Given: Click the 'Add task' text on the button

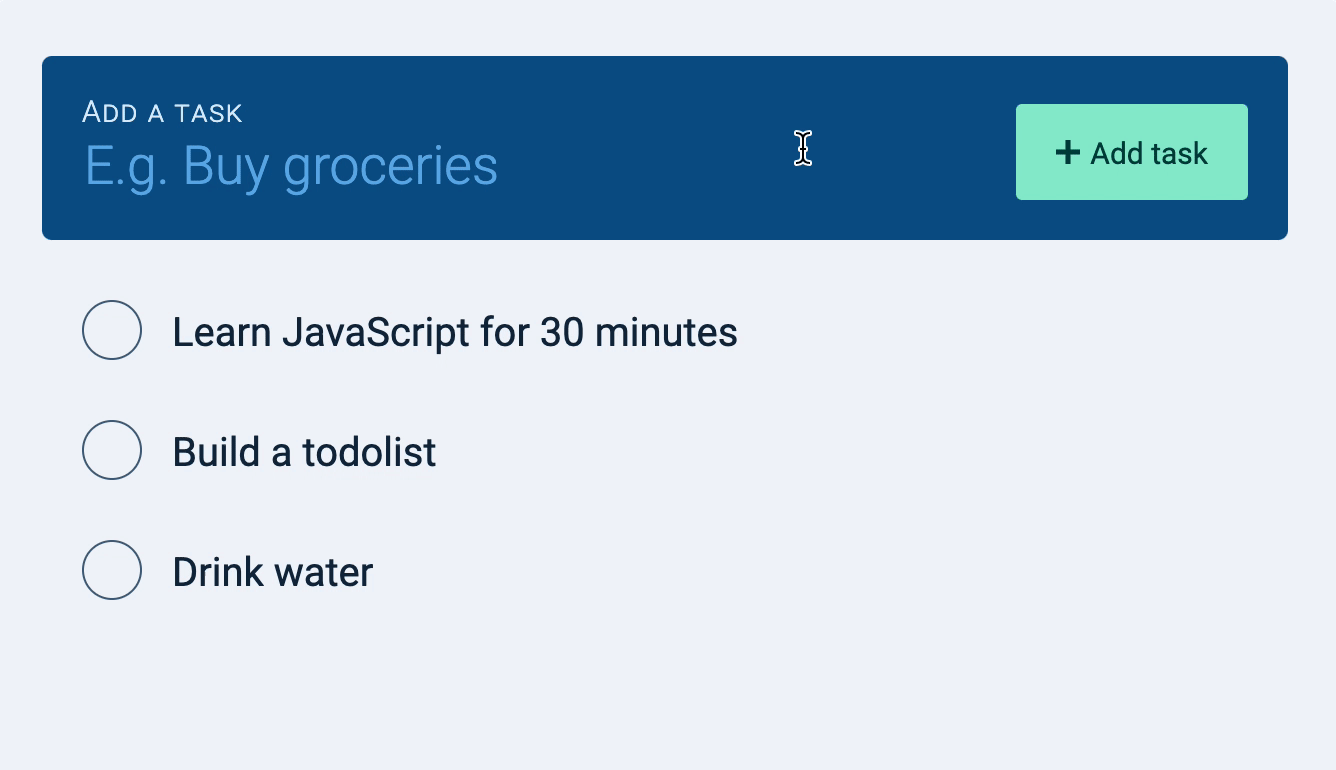Looking at the screenshot, I should (1149, 153).
